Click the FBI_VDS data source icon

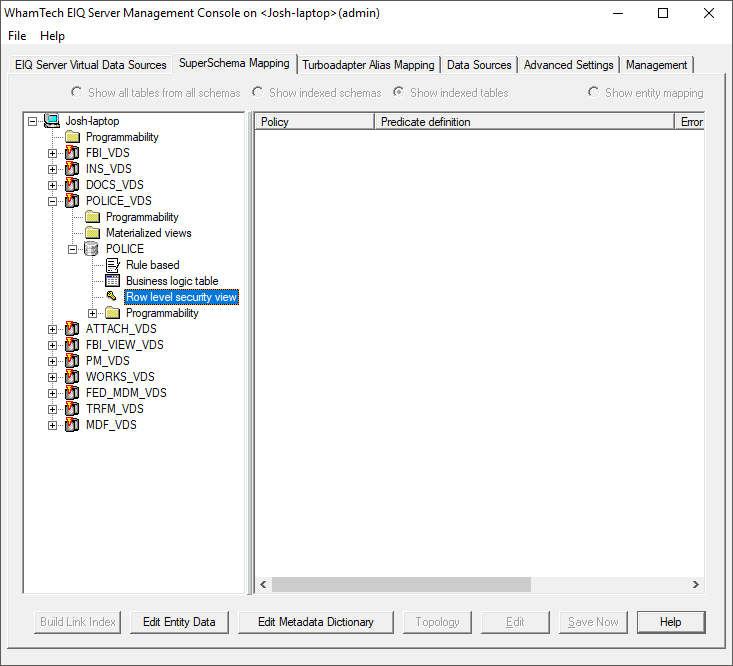point(72,153)
